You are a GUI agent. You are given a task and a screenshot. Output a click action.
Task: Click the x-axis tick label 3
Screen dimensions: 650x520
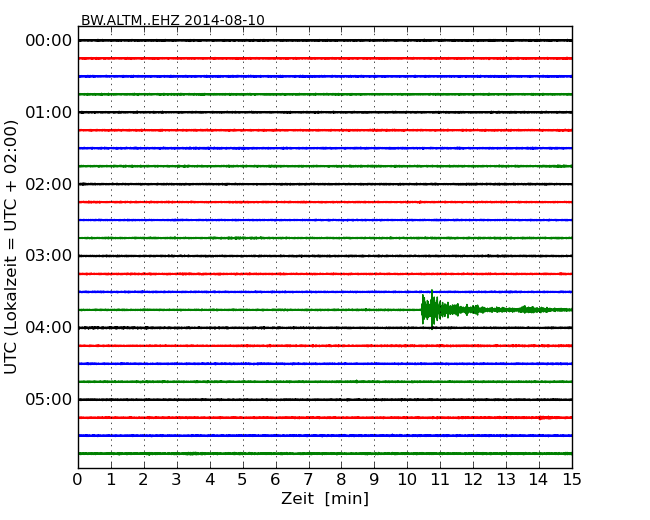(177, 479)
